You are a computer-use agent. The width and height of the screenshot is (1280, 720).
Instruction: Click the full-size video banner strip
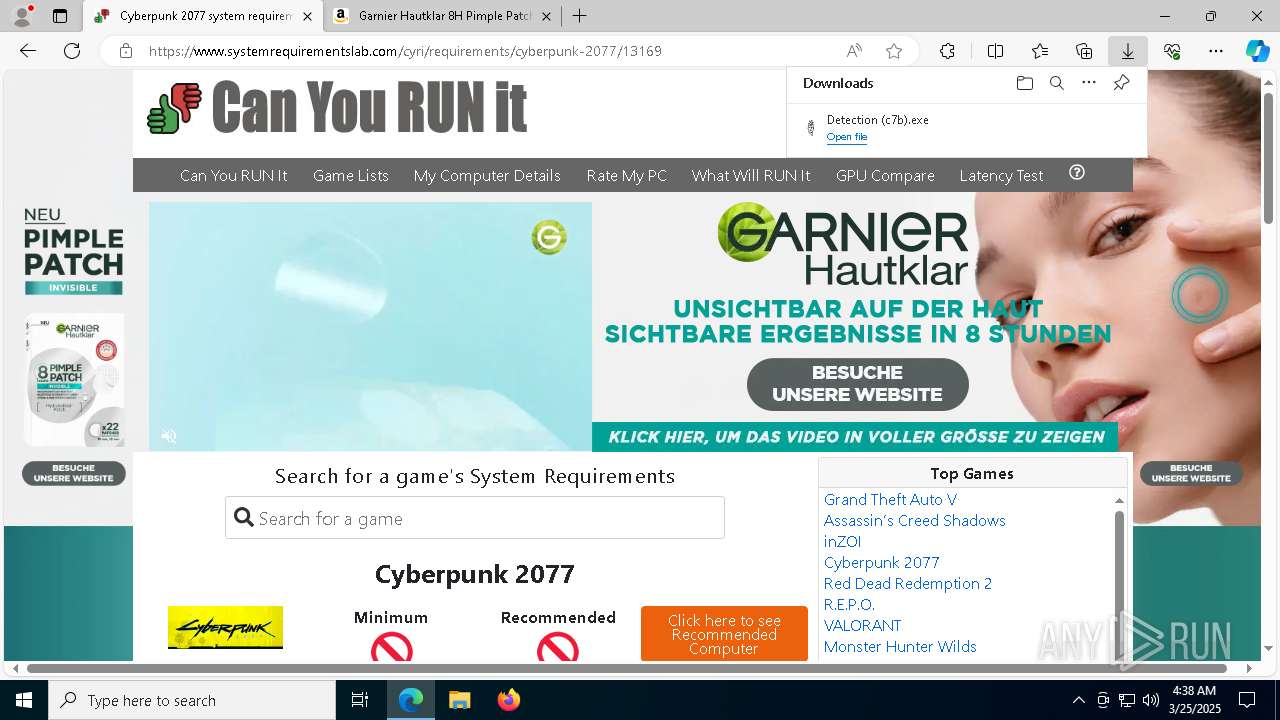856,437
